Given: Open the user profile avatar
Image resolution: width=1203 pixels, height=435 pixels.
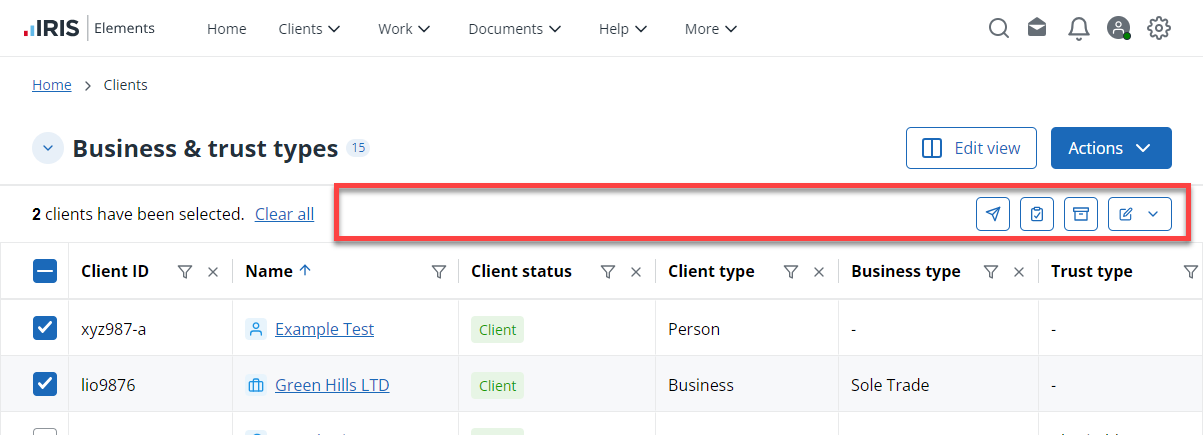Looking at the screenshot, I should (x=1118, y=29).
